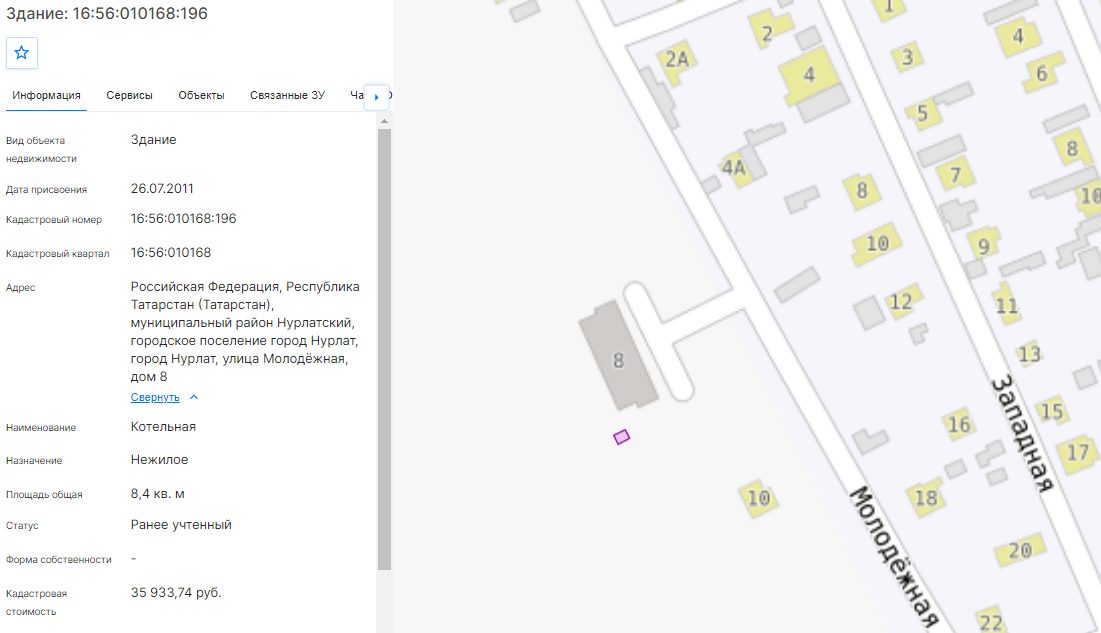Image resolution: width=1101 pixels, height=633 pixels.
Task: Click house 18 on the map
Action: [926, 498]
